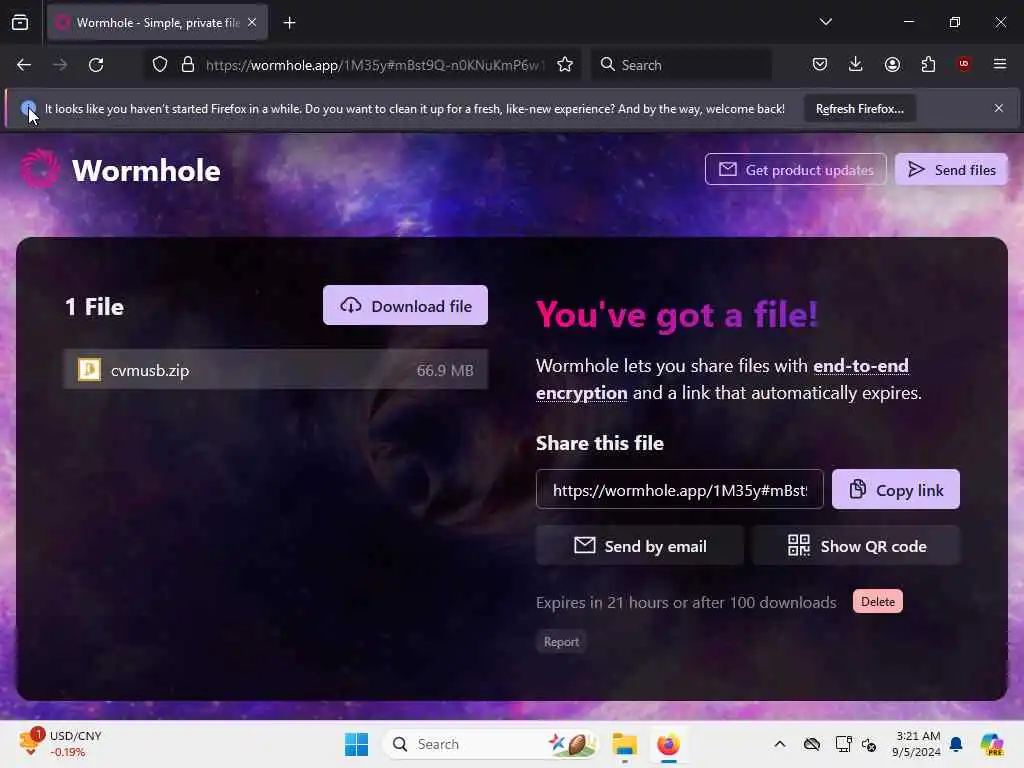Screen dimensions: 1024x768
Task: Click the "66.9 MB" file size text
Action: coord(445,370)
